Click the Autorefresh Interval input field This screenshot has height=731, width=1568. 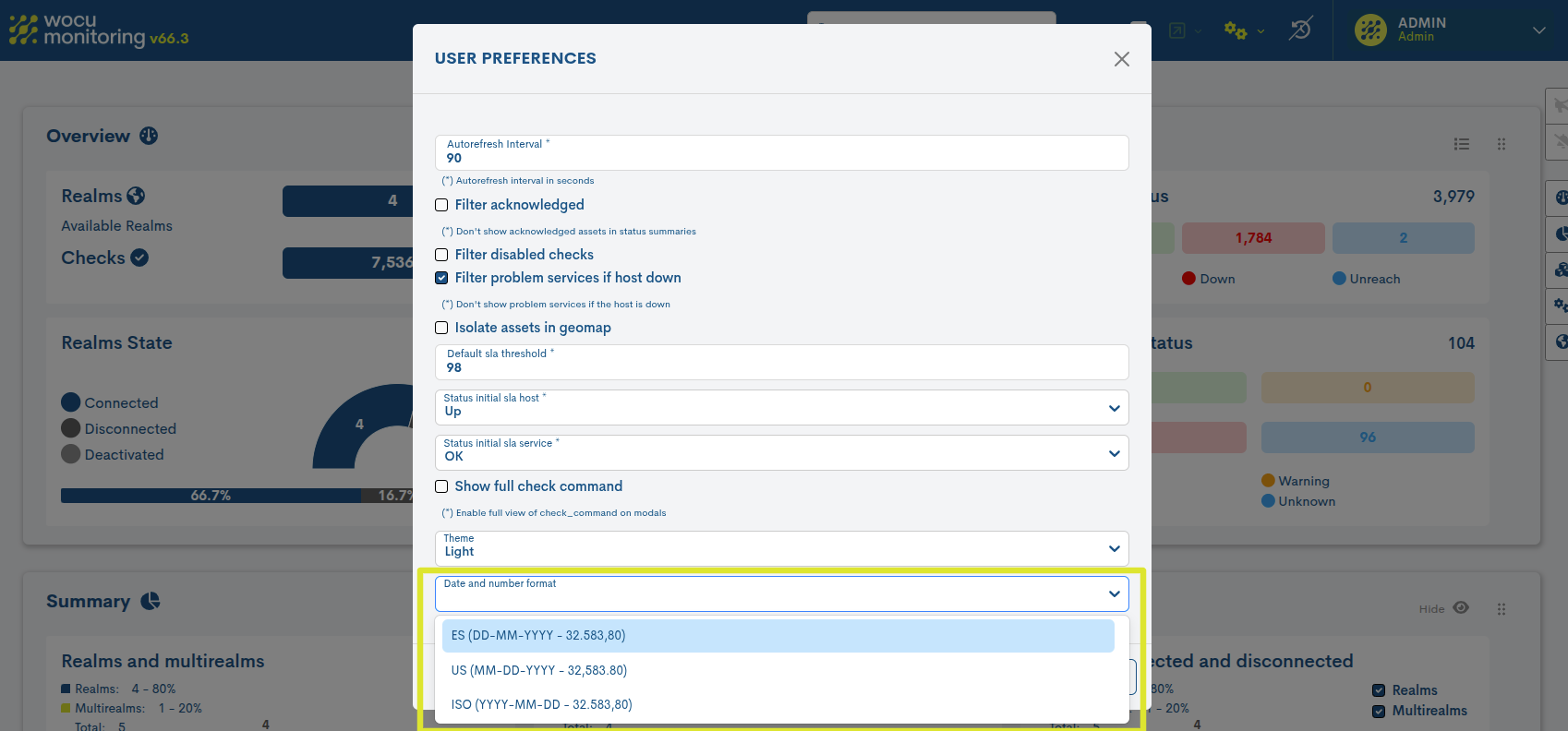pos(781,158)
